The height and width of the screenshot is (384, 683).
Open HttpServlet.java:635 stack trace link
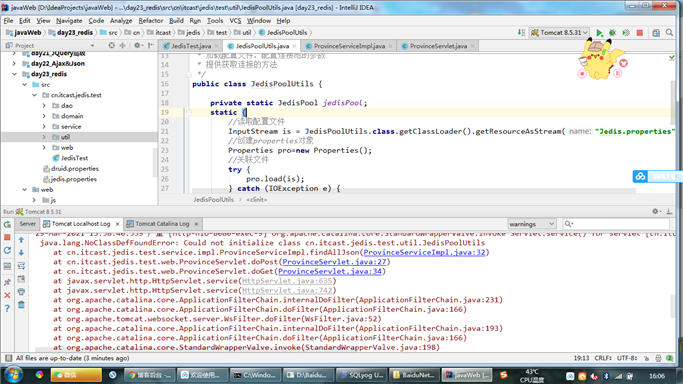tap(287, 281)
